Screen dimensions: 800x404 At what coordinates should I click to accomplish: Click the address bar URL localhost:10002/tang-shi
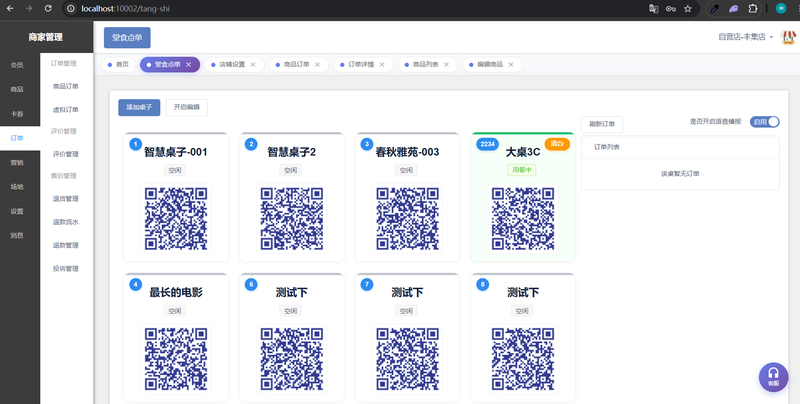[x=126, y=9]
